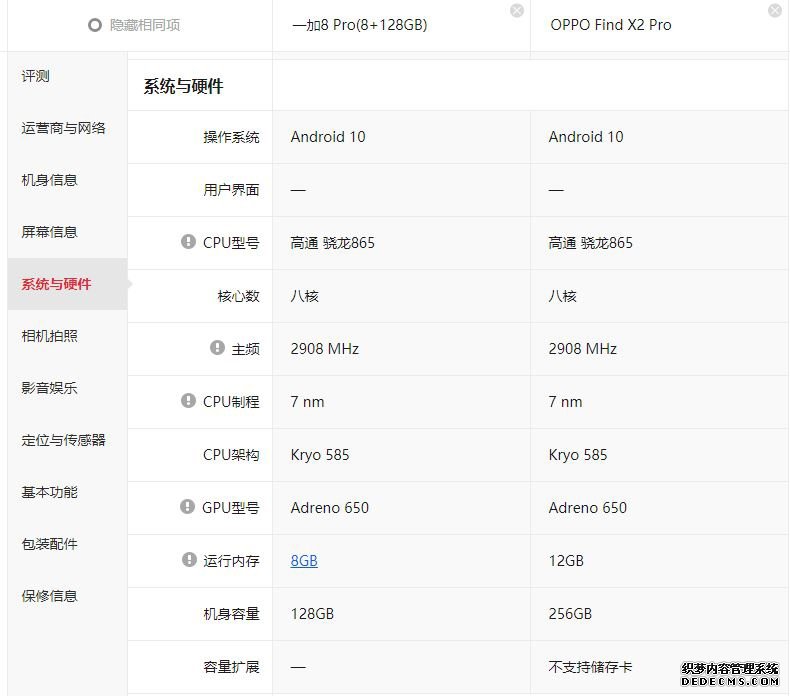Click the 12GB memory value
This screenshot has height=696, width=790.
point(566,561)
